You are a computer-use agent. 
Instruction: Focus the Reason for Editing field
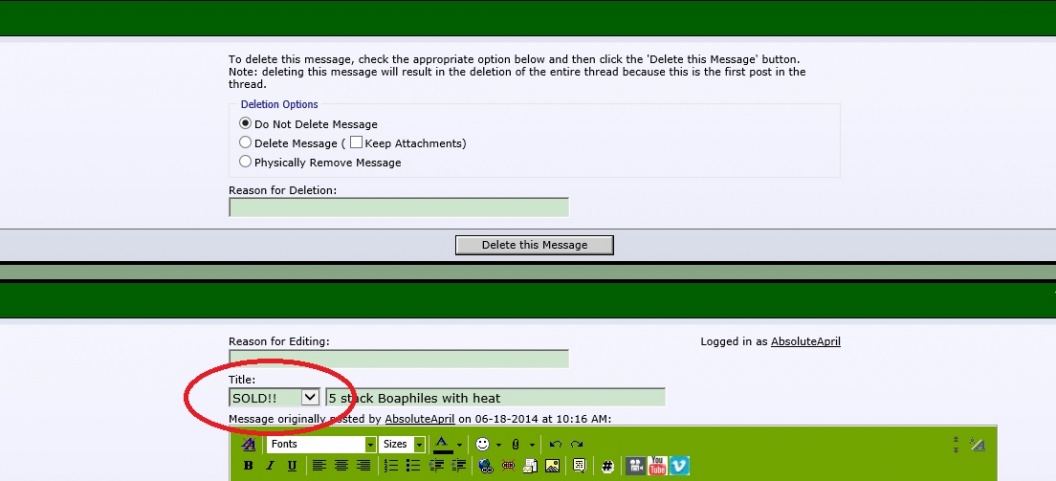[x=399, y=359]
